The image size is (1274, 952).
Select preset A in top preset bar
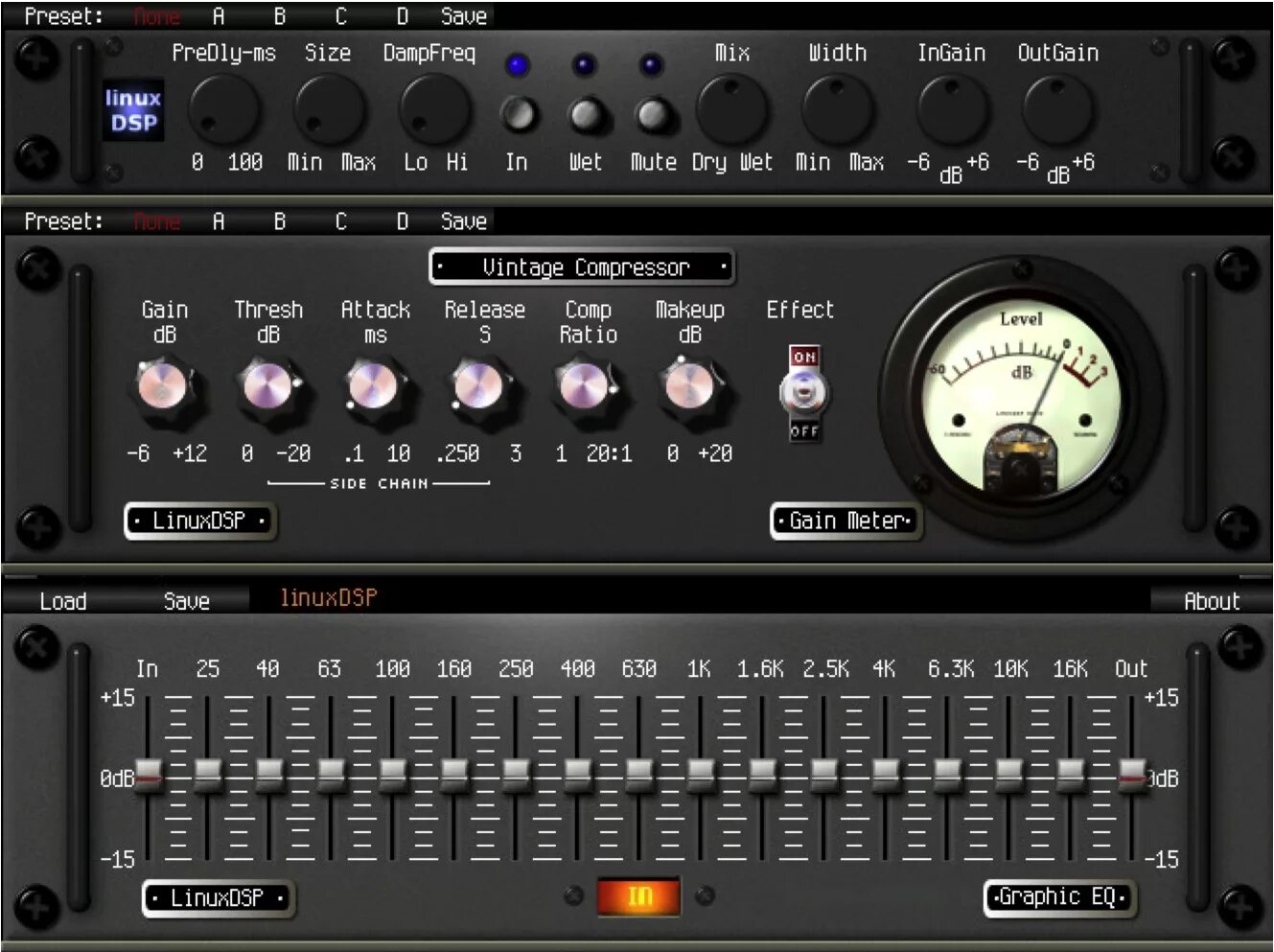tap(219, 15)
